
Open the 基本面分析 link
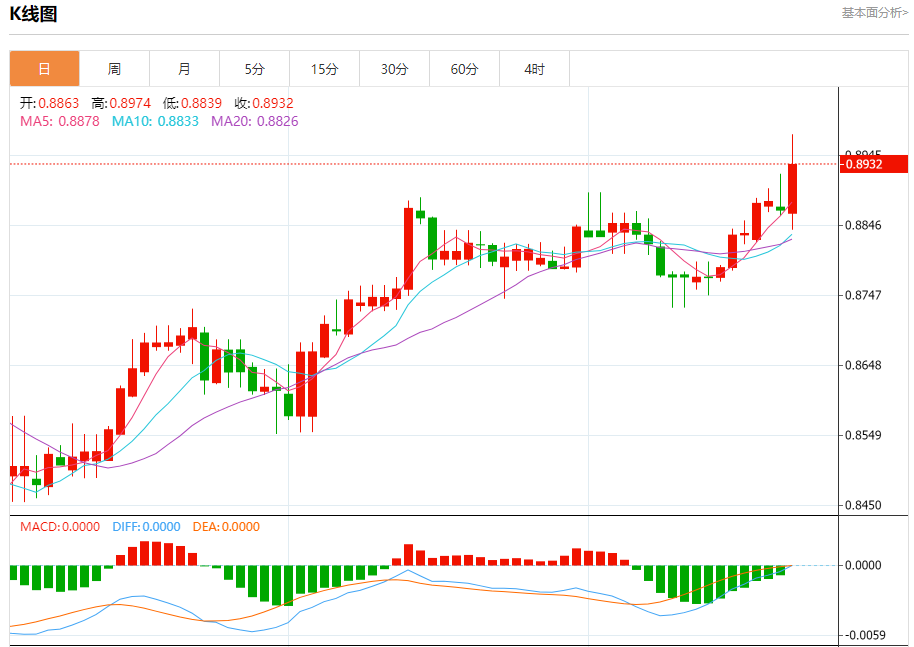[874, 13]
